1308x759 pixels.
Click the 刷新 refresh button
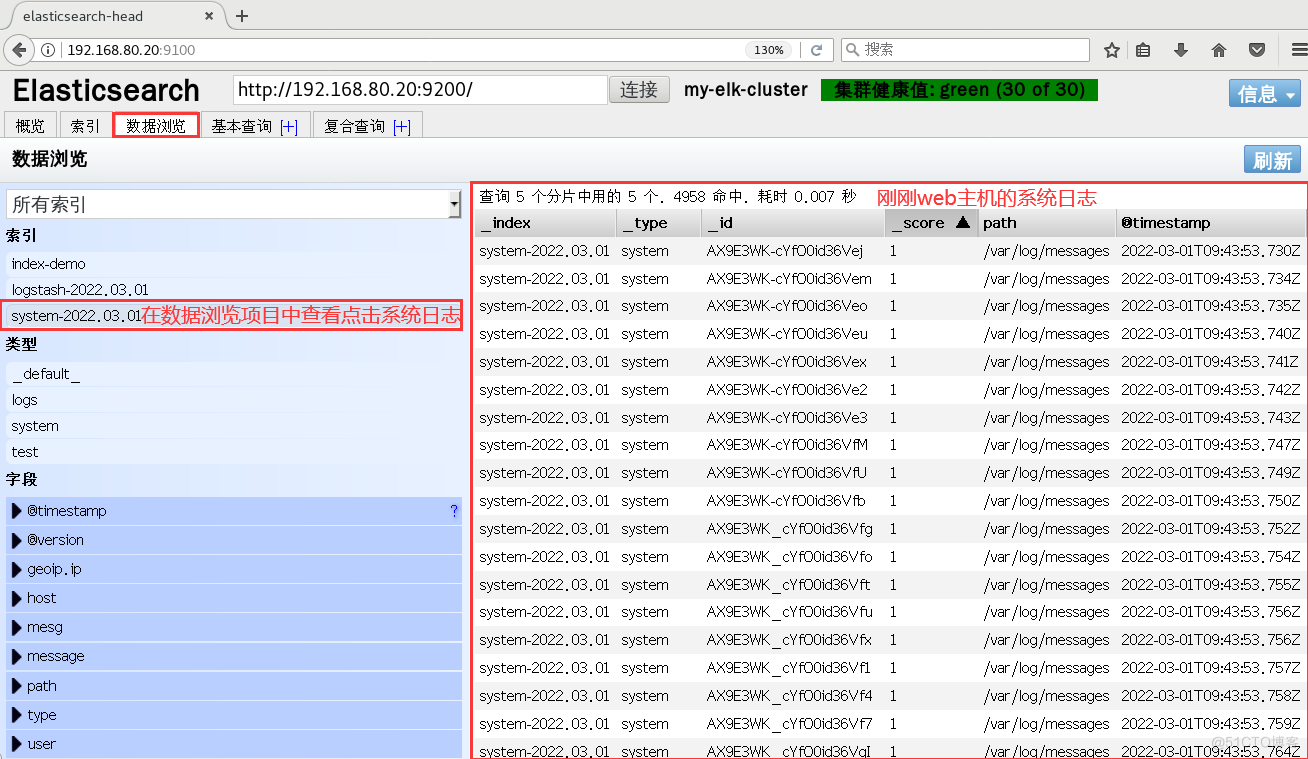(x=1272, y=160)
